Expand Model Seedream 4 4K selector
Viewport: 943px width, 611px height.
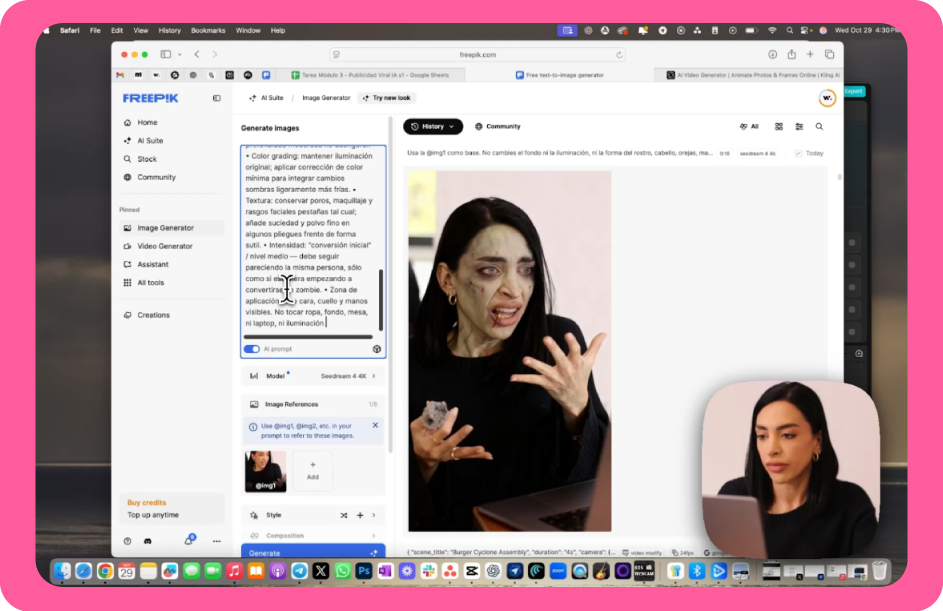coord(313,376)
